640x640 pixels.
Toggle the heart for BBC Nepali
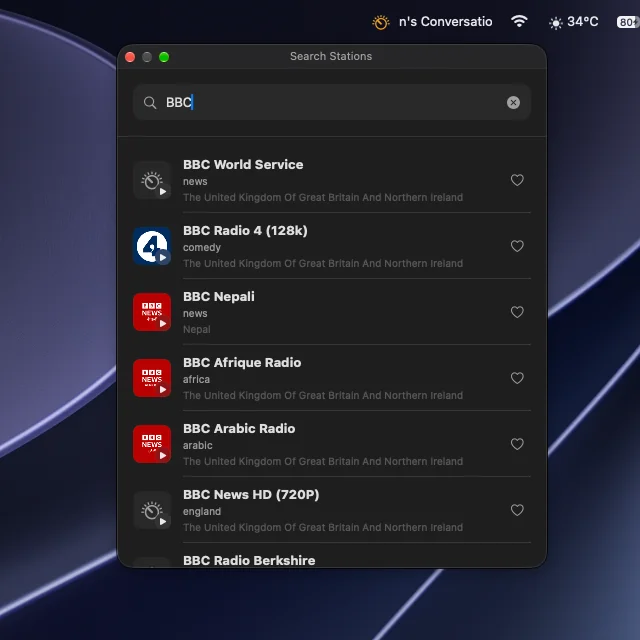tap(517, 312)
